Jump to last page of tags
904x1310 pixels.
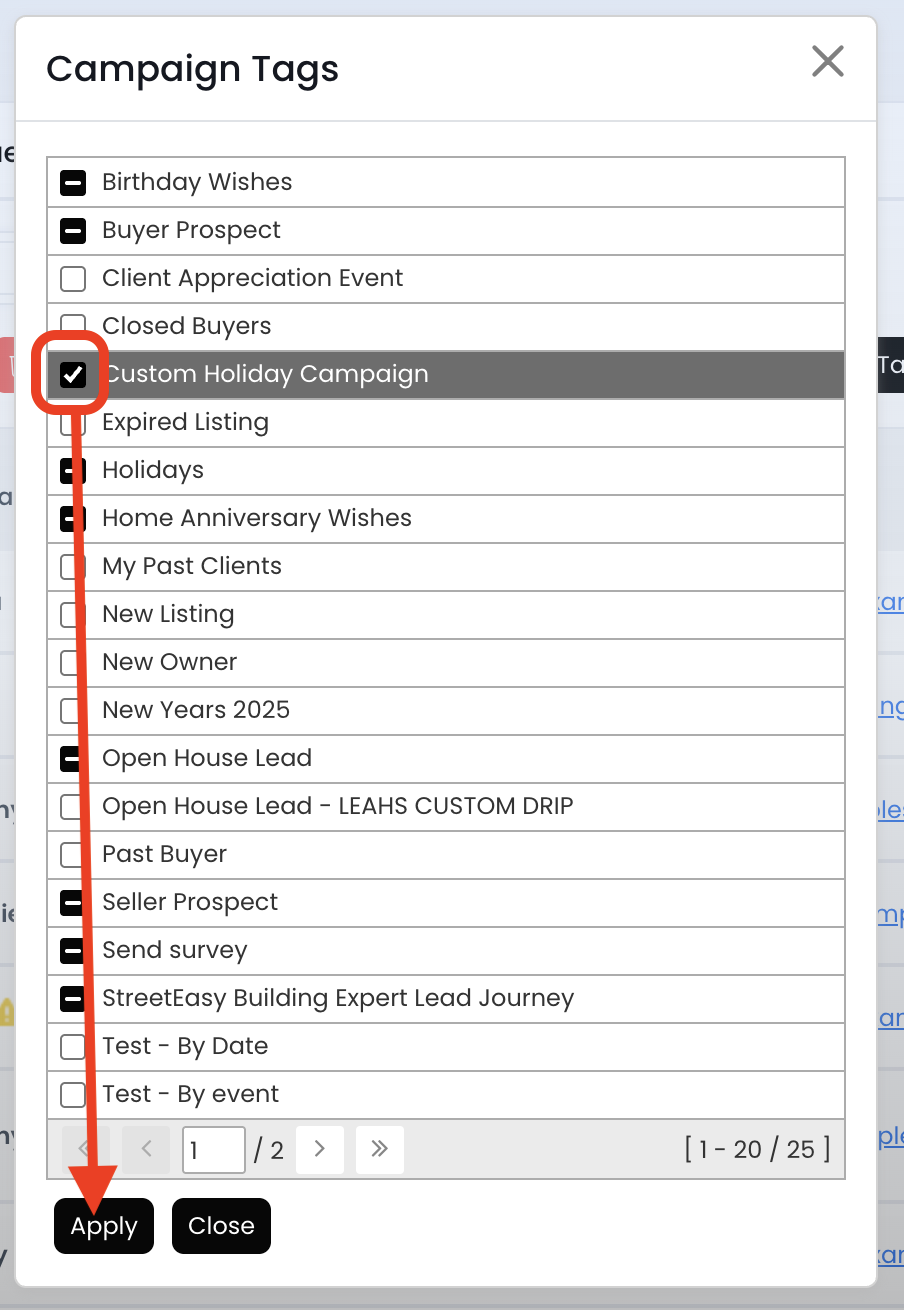[379, 1149]
